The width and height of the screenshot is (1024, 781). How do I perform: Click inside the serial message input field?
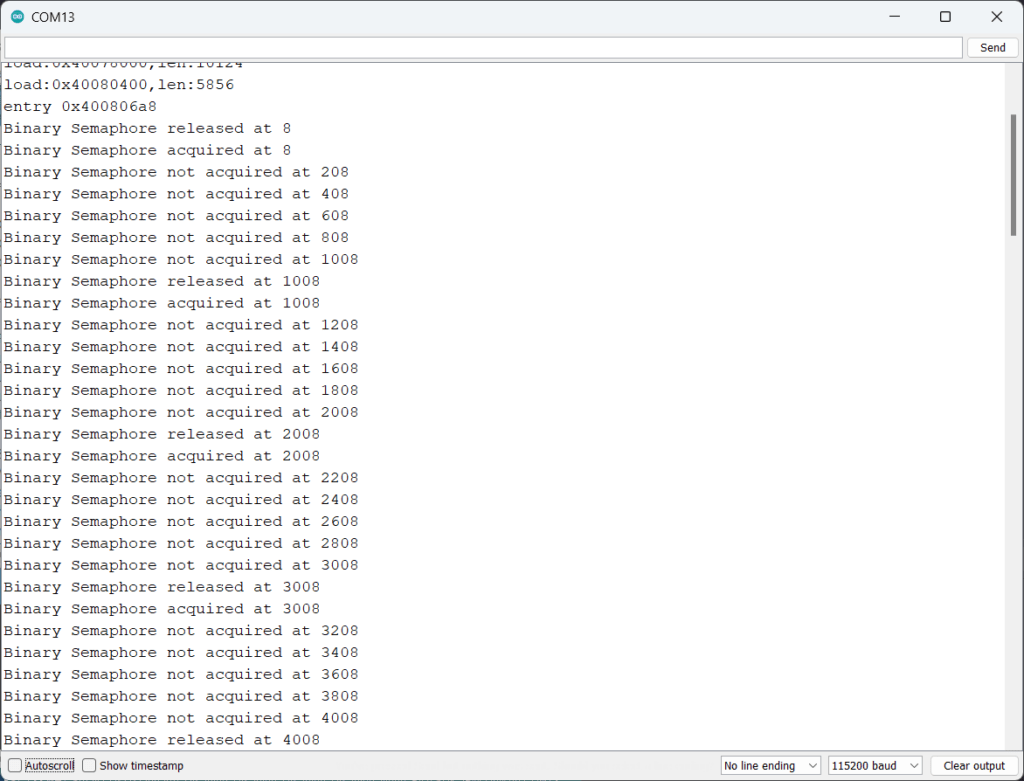(x=480, y=47)
